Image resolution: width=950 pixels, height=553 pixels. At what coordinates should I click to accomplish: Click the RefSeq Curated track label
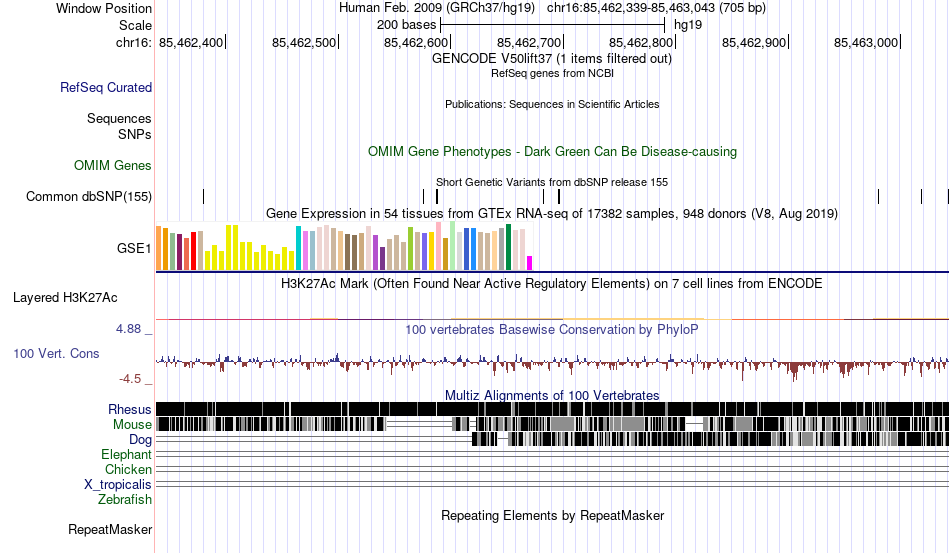106,87
